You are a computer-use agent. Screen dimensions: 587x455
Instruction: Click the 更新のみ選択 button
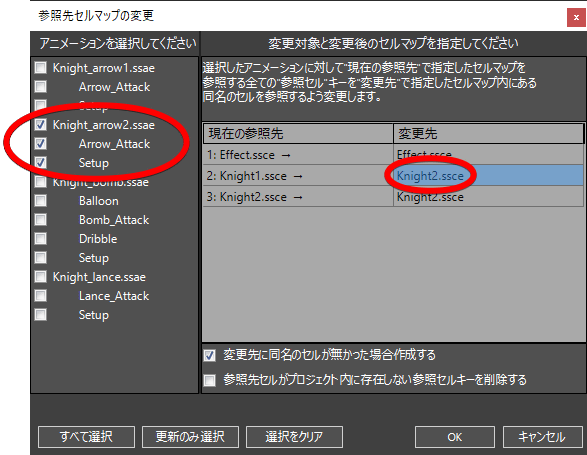[x=190, y=437]
